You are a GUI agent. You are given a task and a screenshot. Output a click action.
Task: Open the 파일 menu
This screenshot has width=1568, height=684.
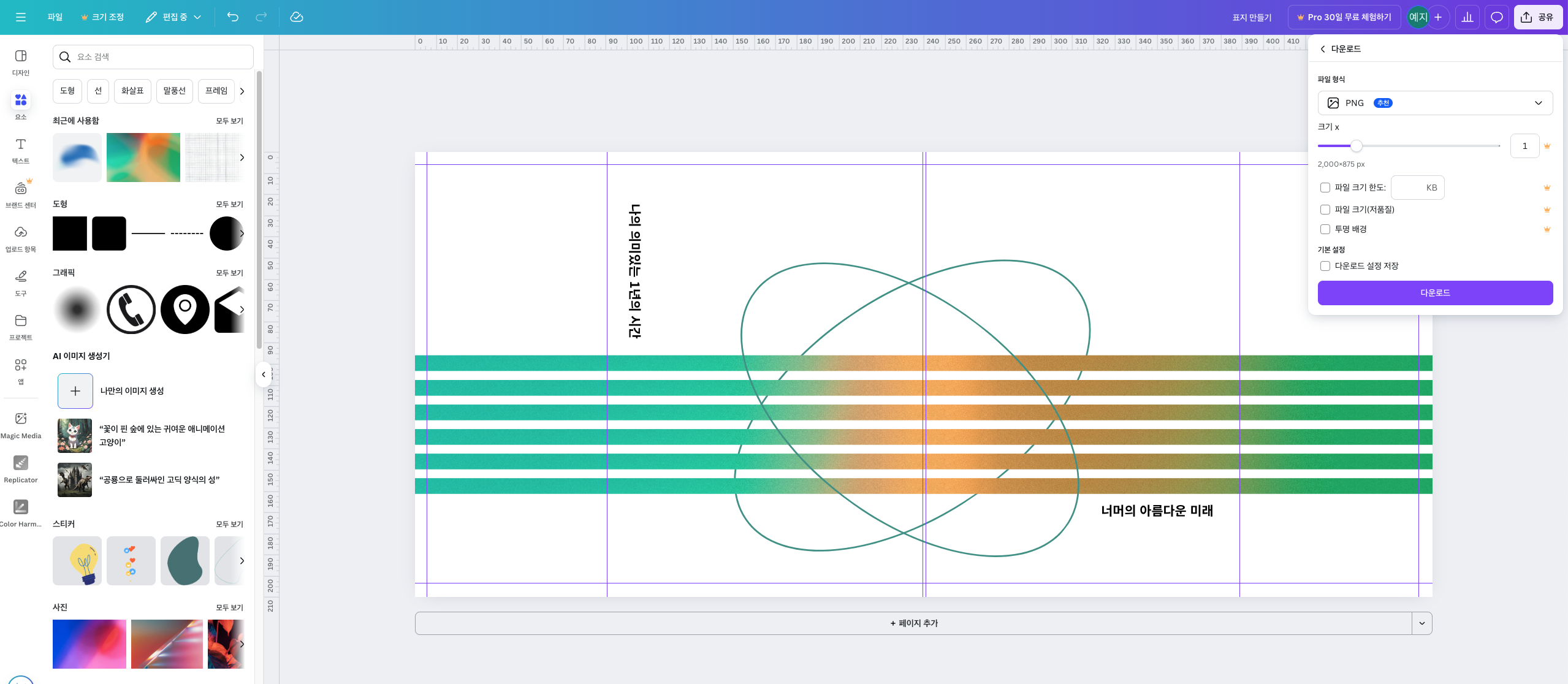tap(55, 17)
